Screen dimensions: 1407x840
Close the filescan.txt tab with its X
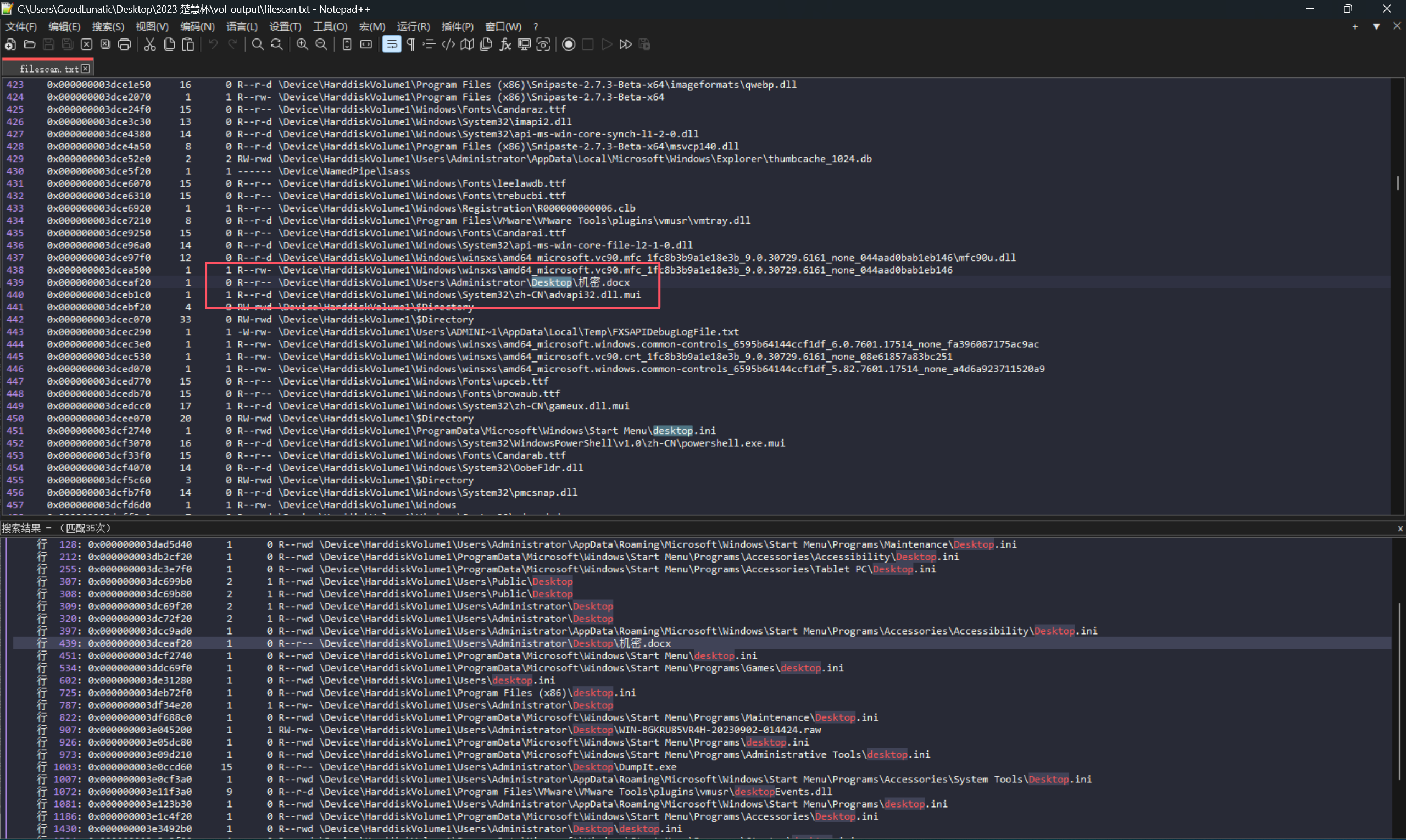[86, 69]
